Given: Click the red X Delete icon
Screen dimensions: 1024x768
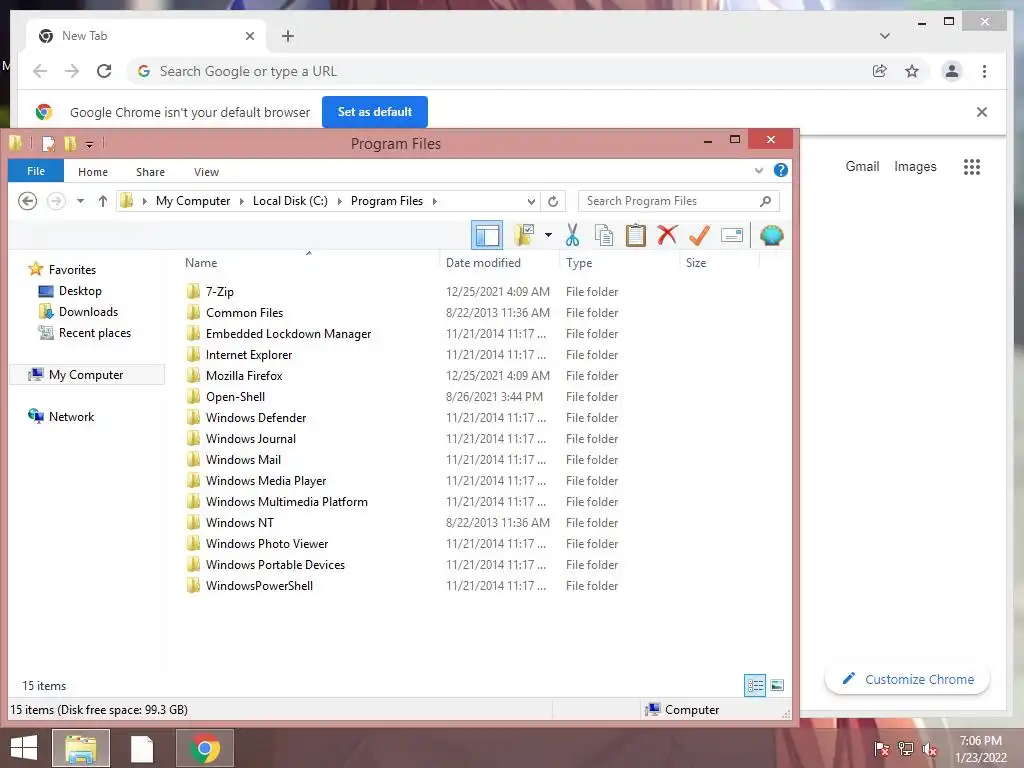Looking at the screenshot, I should pos(667,235).
